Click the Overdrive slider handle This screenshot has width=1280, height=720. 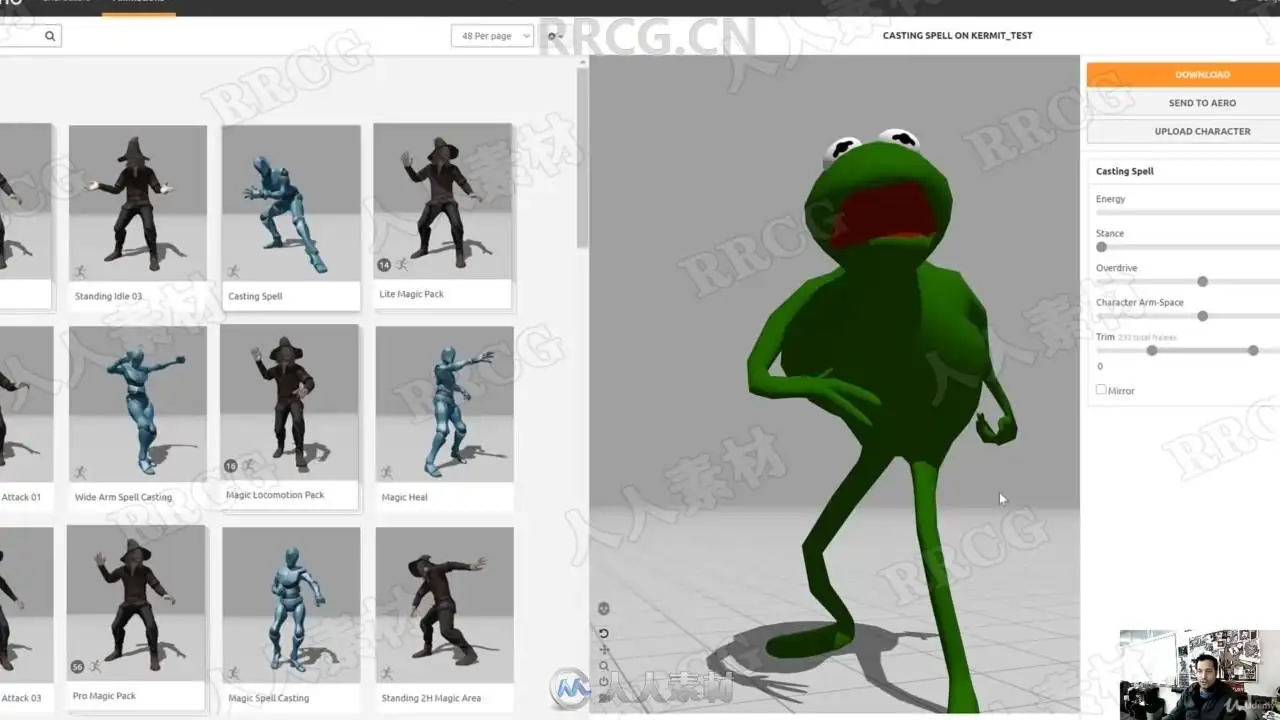pyautogui.click(x=1202, y=282)
